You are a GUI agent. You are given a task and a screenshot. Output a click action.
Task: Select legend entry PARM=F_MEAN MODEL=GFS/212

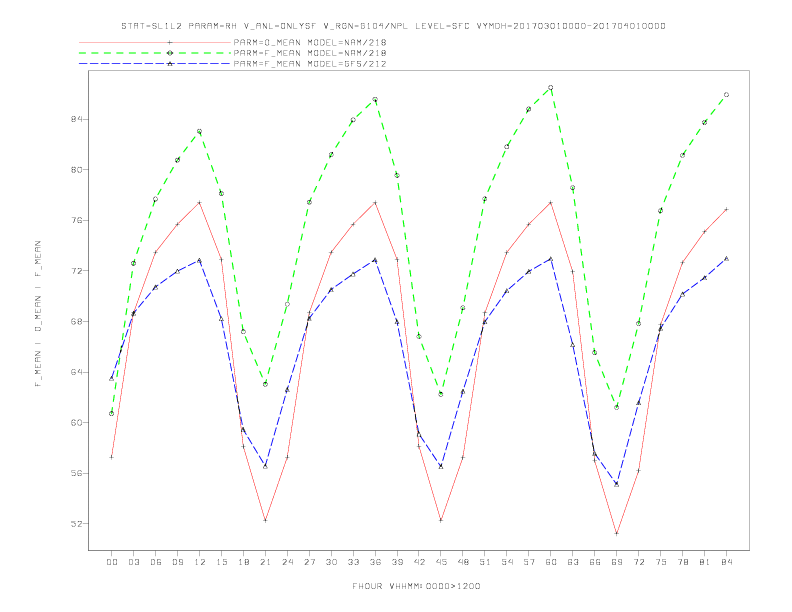click(310, 64)
